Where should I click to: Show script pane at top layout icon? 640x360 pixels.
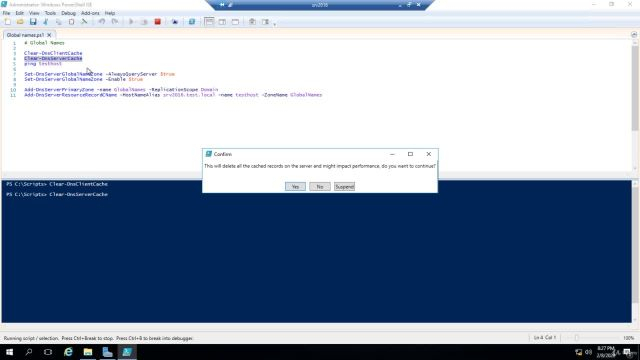209,22
